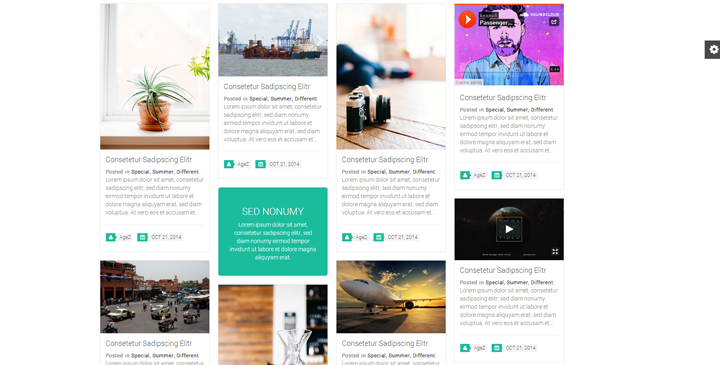Select Different category in the plant post
The width and height of the screenshot is (720, 365).
point(187,172)
